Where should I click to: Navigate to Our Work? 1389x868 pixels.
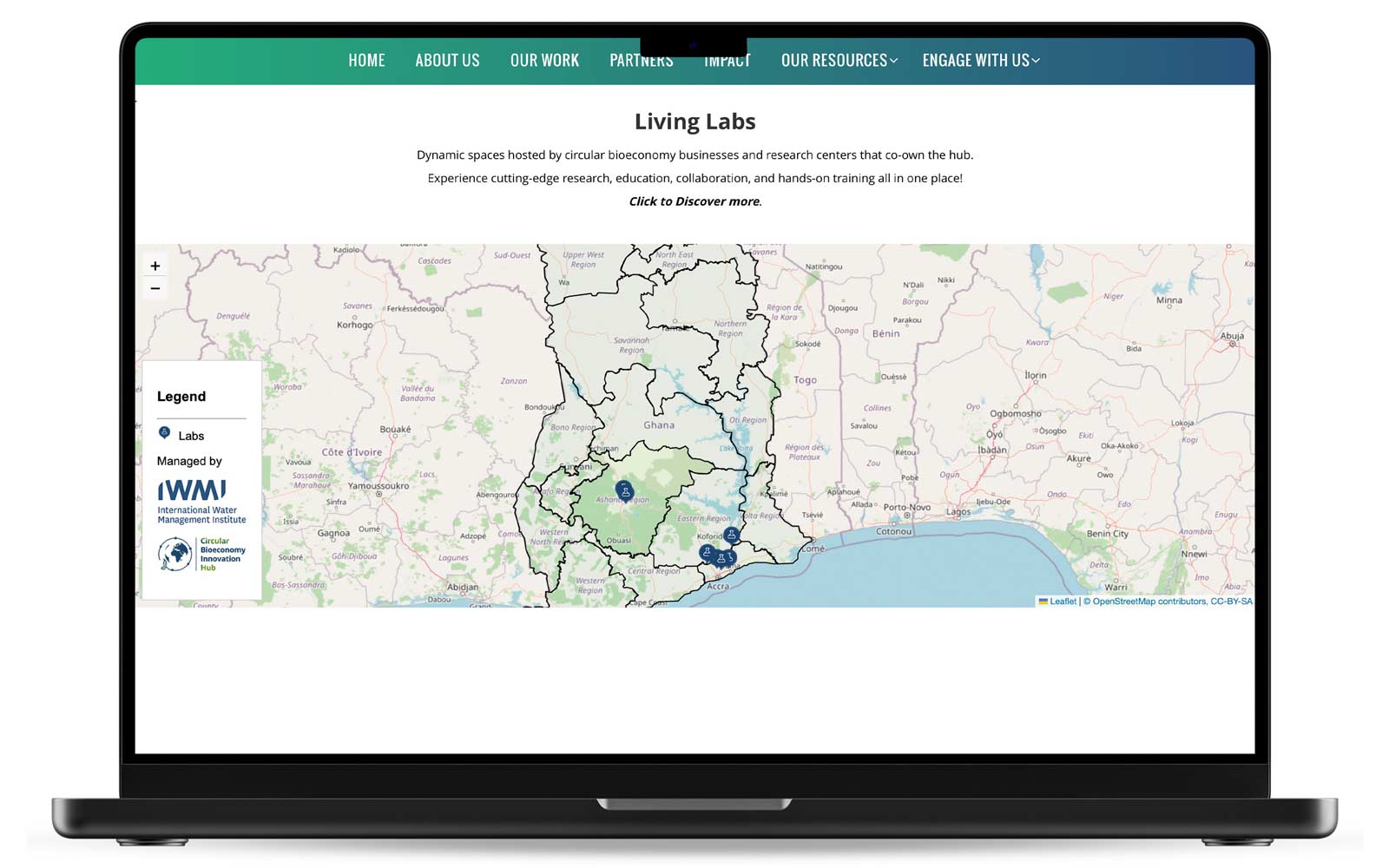pos(544,61)
